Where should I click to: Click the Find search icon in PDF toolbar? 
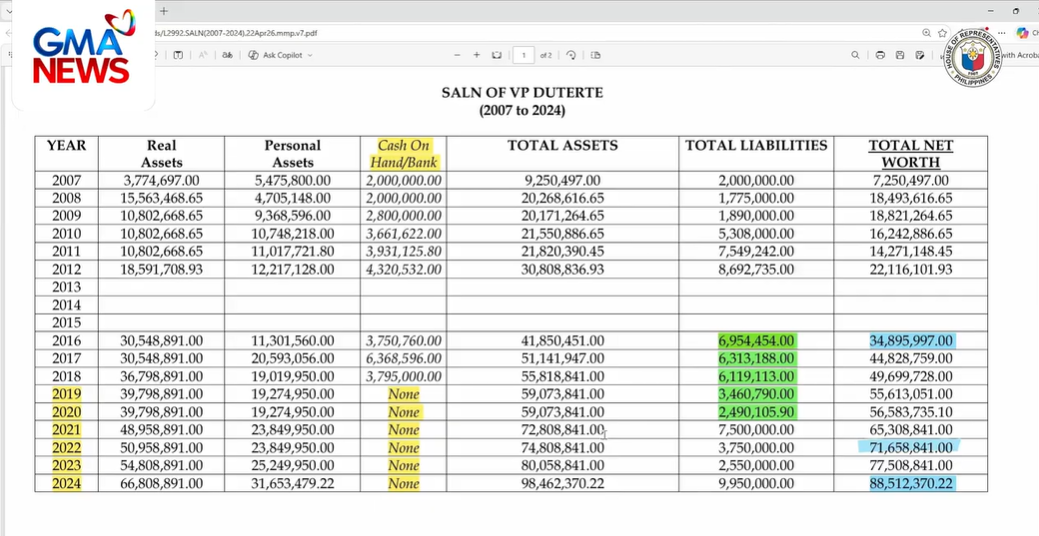pos(855,55)
